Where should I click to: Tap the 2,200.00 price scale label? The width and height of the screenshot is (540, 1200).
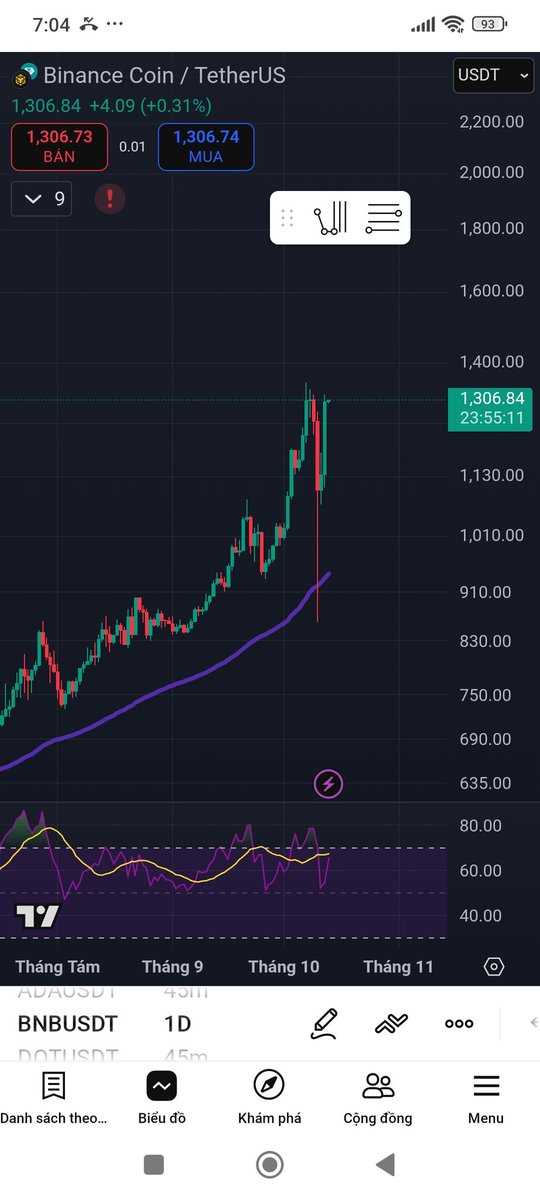point(492,122)
